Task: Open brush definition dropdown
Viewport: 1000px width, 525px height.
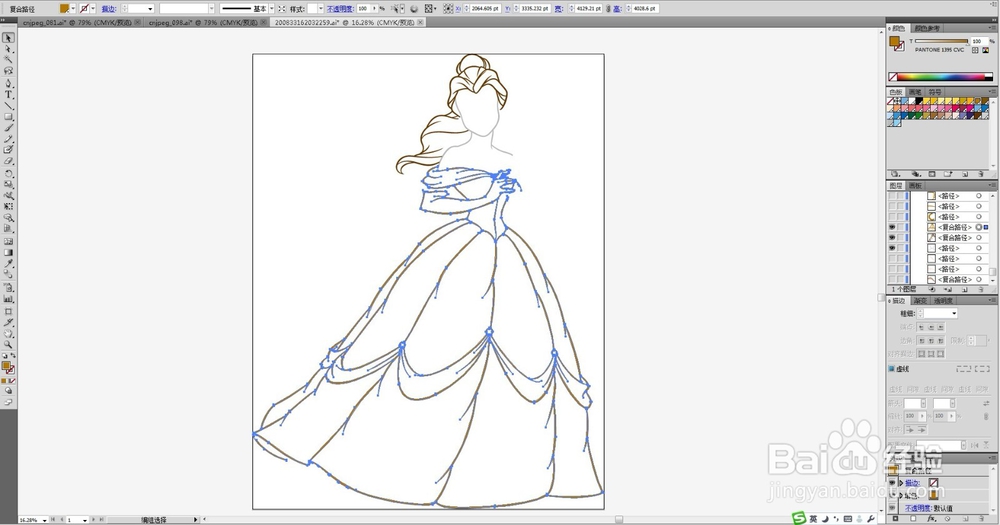Action: coord(212,8)
